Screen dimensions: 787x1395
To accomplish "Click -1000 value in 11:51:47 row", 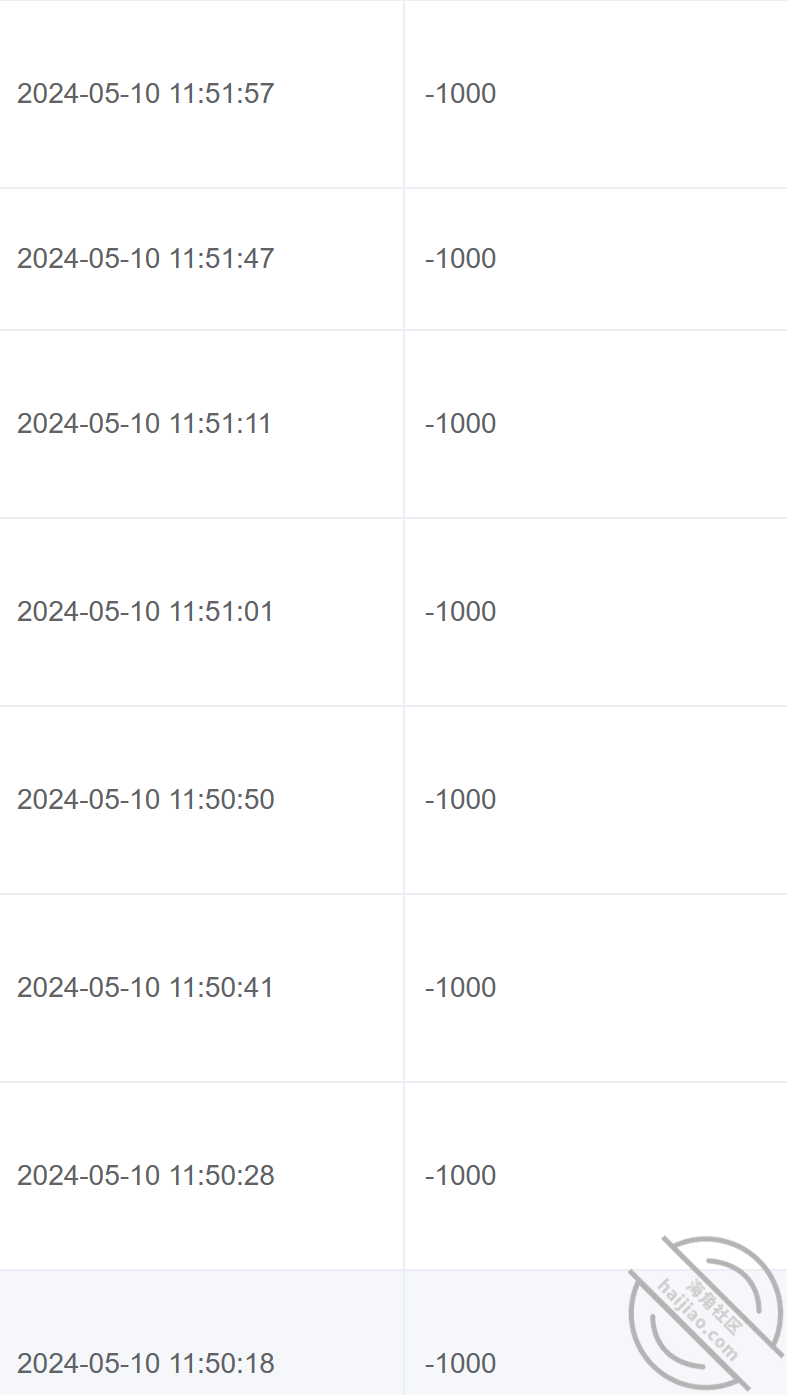I will [x=461, y=259].
